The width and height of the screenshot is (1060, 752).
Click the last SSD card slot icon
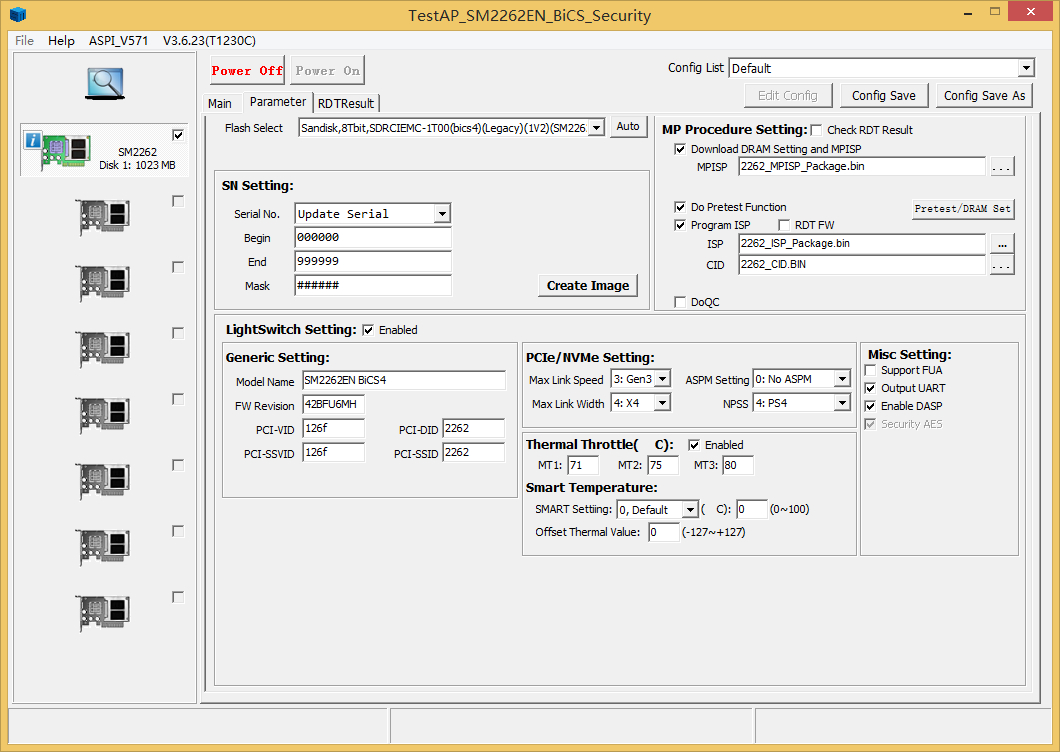point(103,613)
